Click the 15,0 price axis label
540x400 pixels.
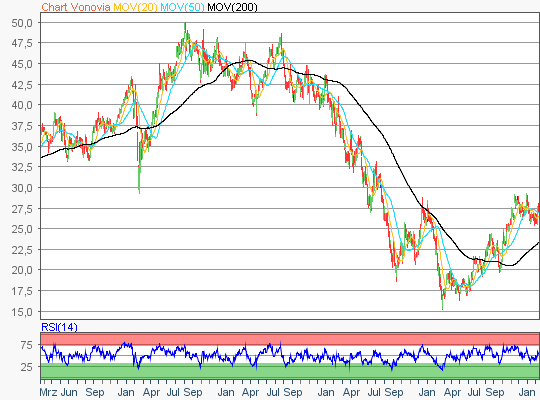click(22, 312)
